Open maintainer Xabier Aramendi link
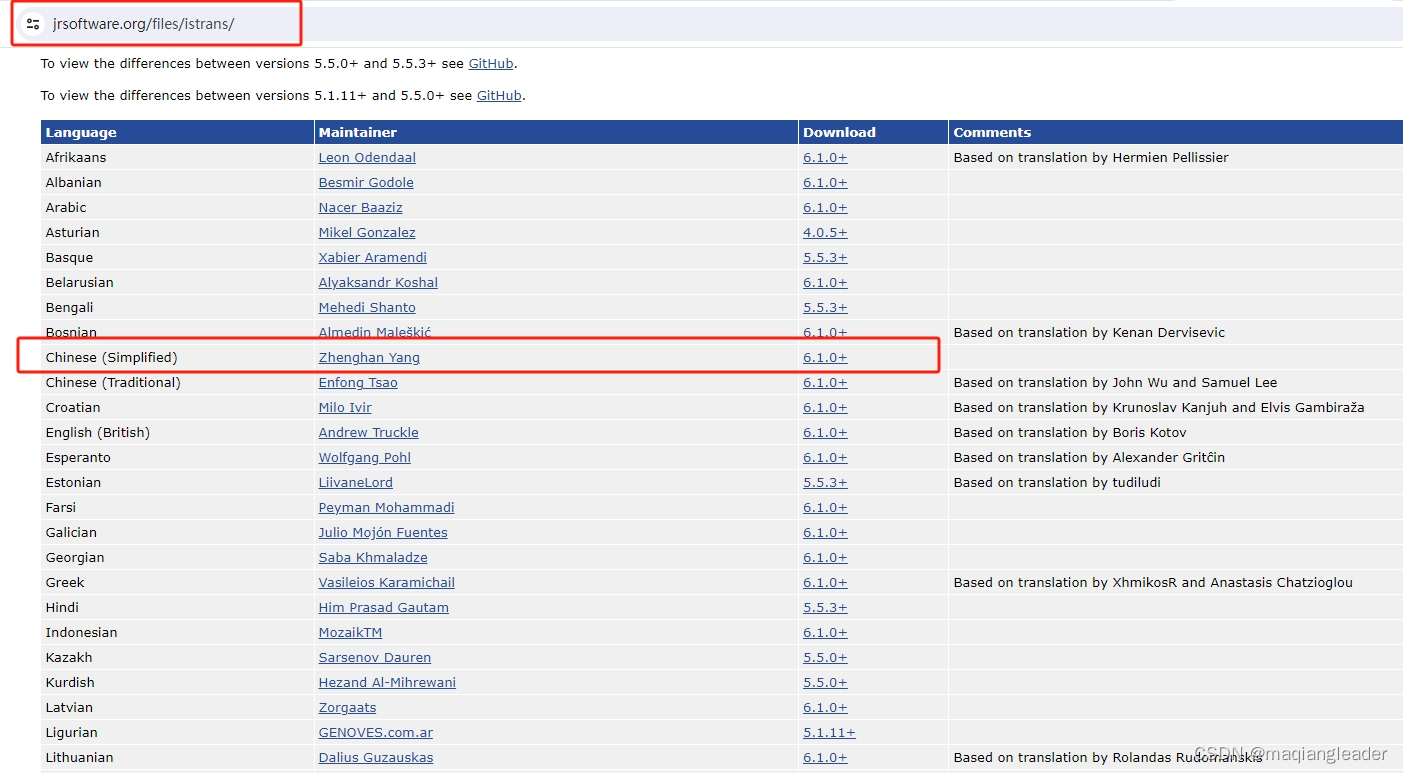The height and width of the screenshot is (773, 1403). (x=373, y=257)
